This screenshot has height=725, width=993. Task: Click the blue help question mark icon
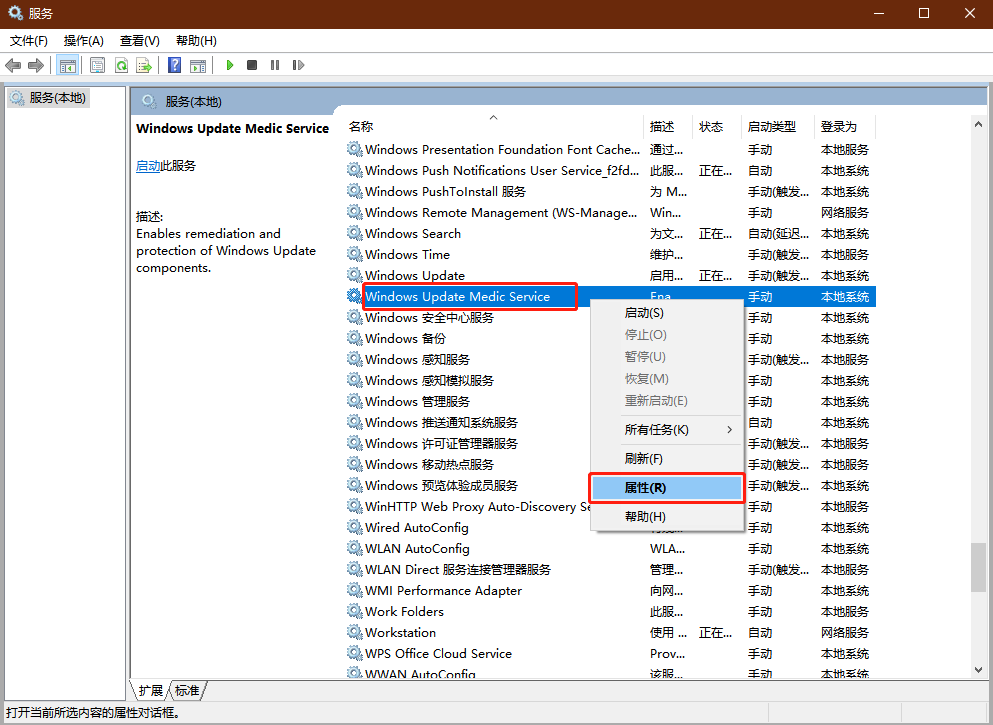click(x=174, y=65)
